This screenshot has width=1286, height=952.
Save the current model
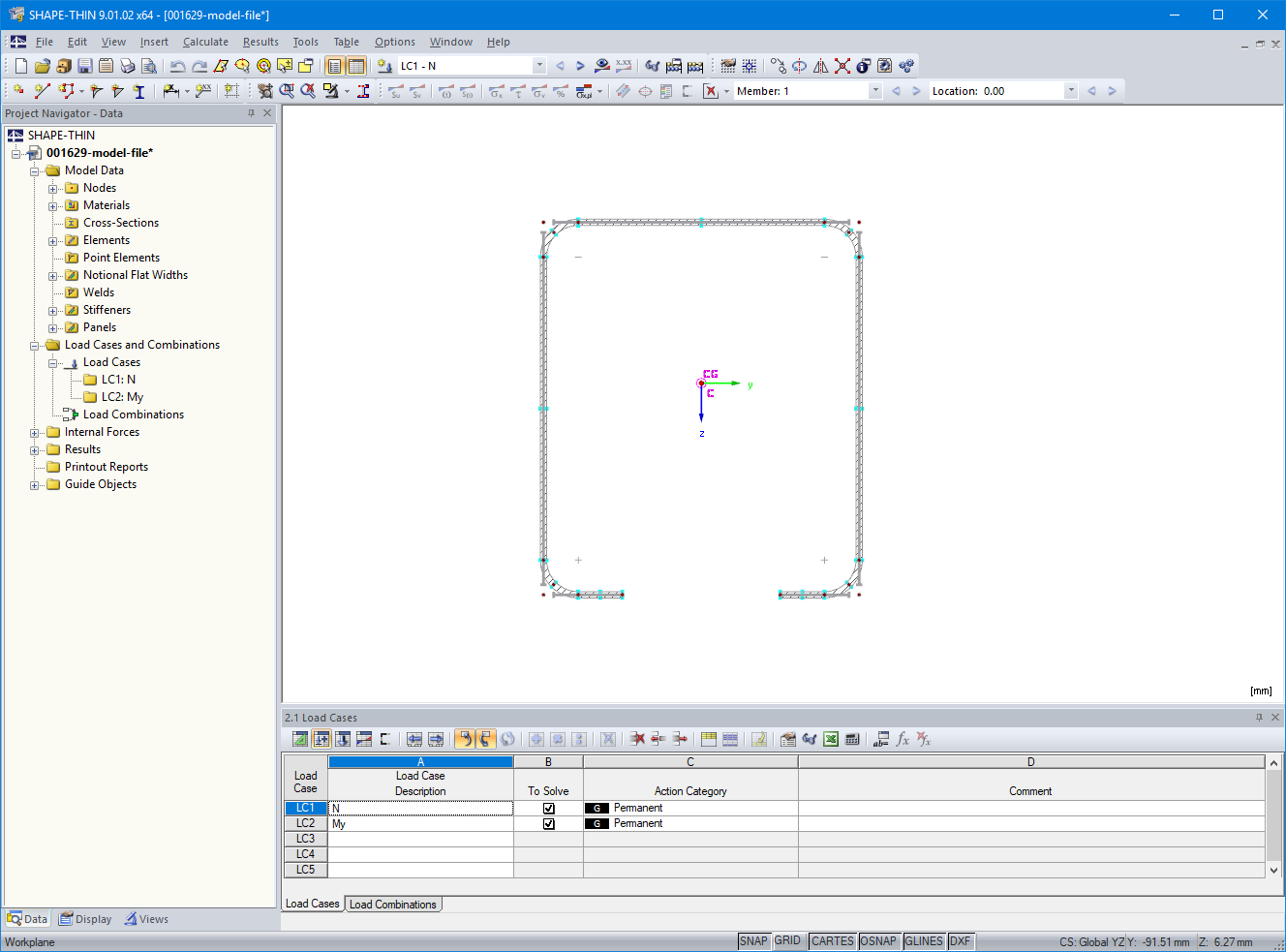(84, 66)
